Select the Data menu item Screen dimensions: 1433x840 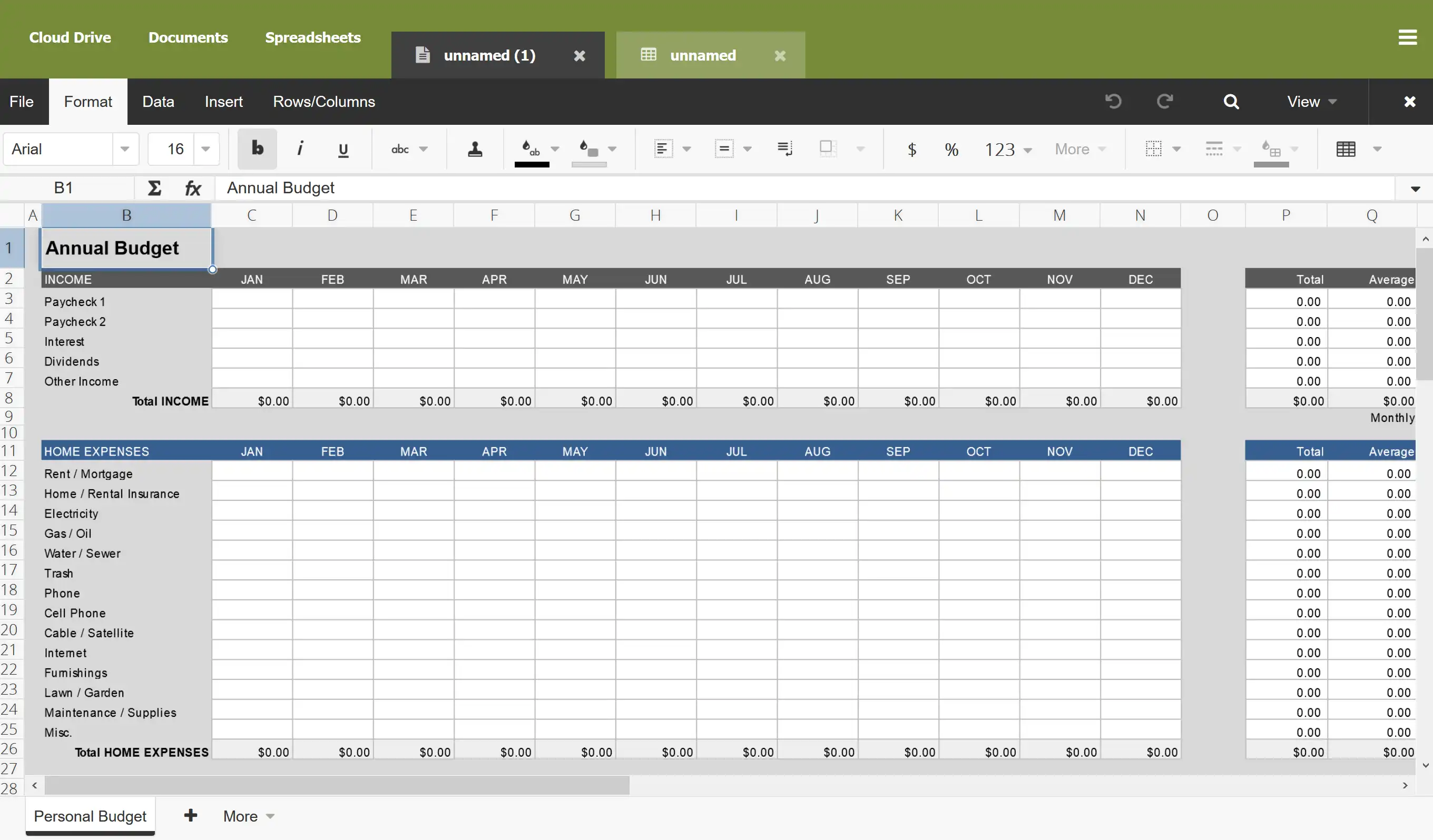pos(158,101)
